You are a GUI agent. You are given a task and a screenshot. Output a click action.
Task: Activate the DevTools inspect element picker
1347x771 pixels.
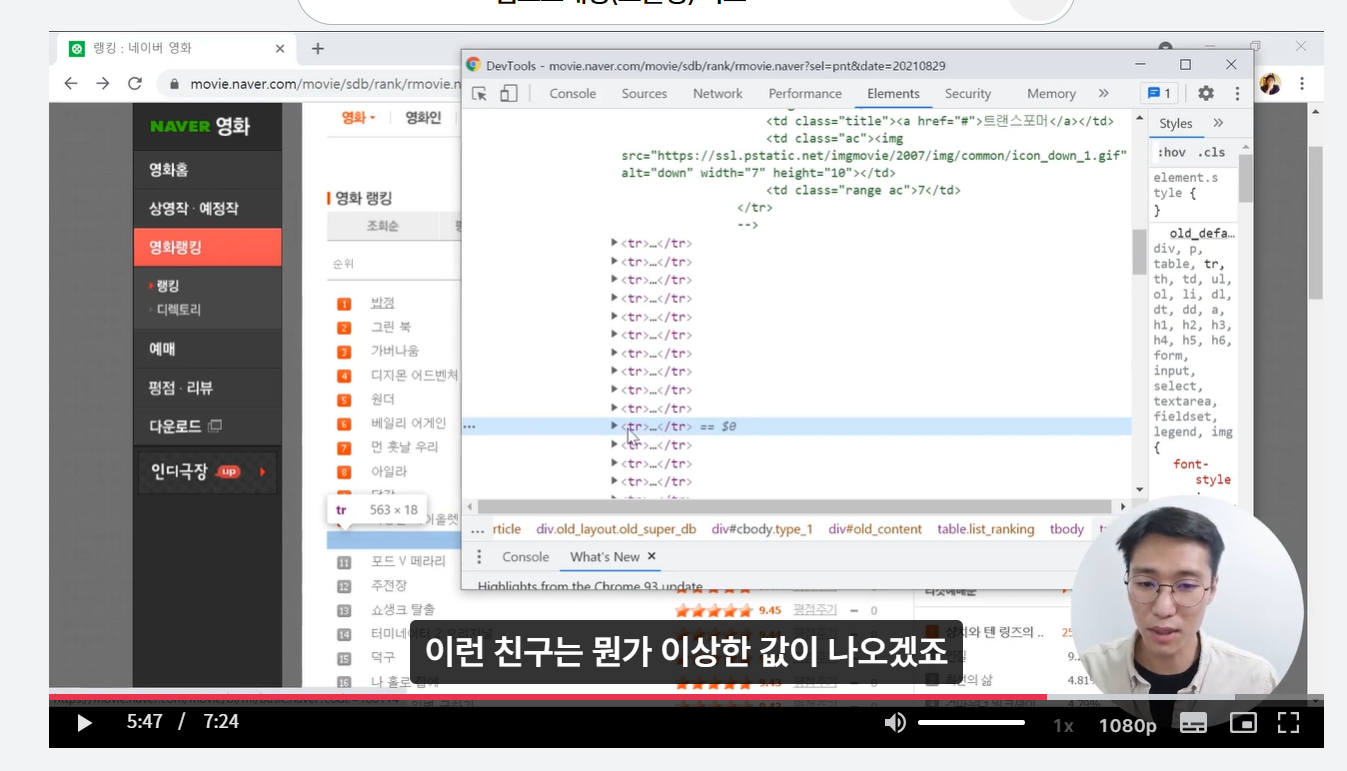(480, 93)
